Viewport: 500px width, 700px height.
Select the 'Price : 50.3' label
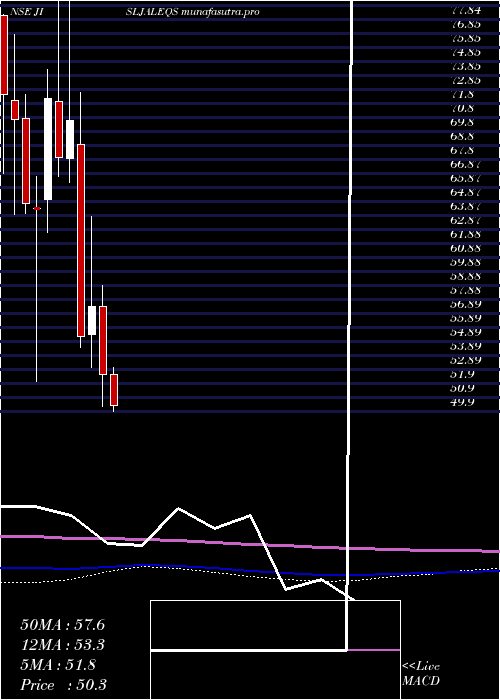pyautogui.click(x=63, y=685)
